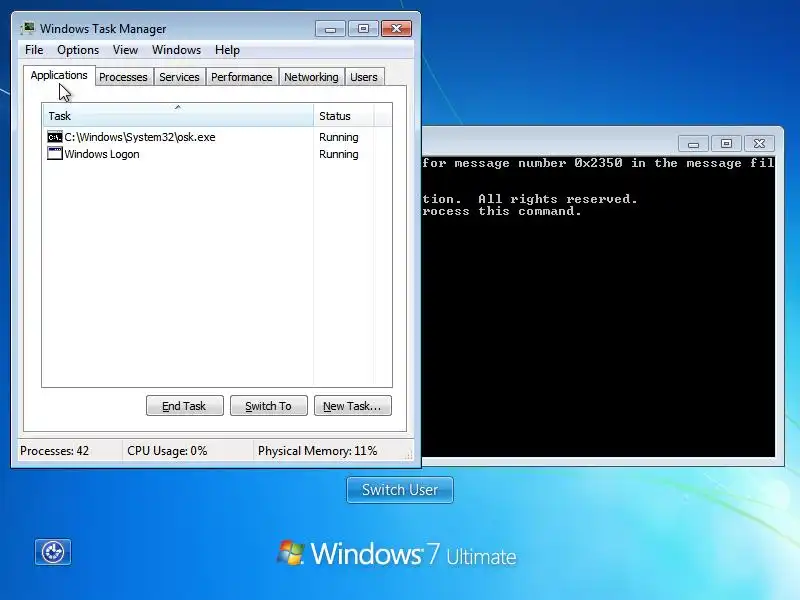Open the Windows menu

[177, 50]
